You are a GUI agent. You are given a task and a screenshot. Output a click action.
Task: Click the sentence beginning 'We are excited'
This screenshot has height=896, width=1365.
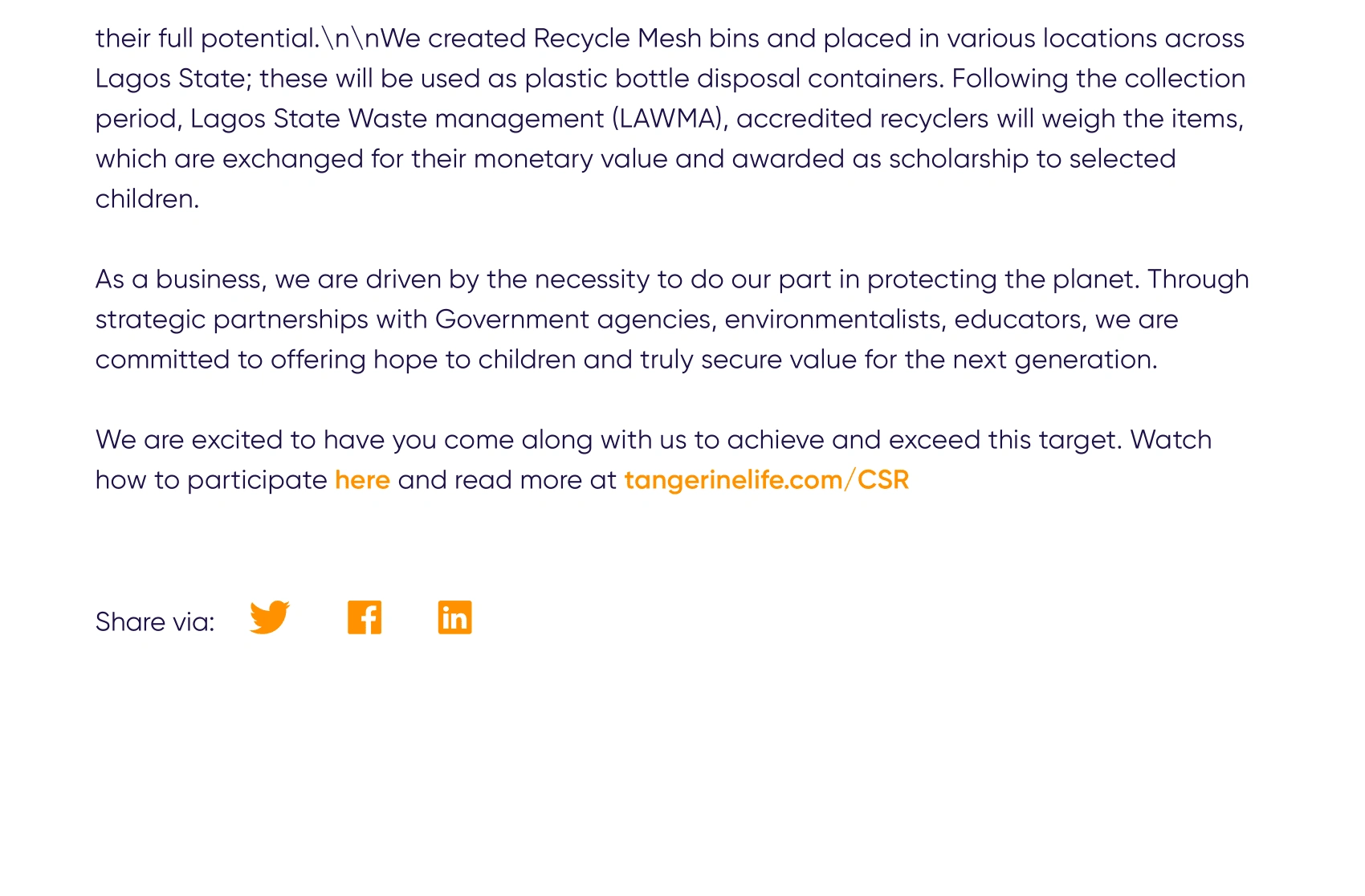[x=654, y=460]
